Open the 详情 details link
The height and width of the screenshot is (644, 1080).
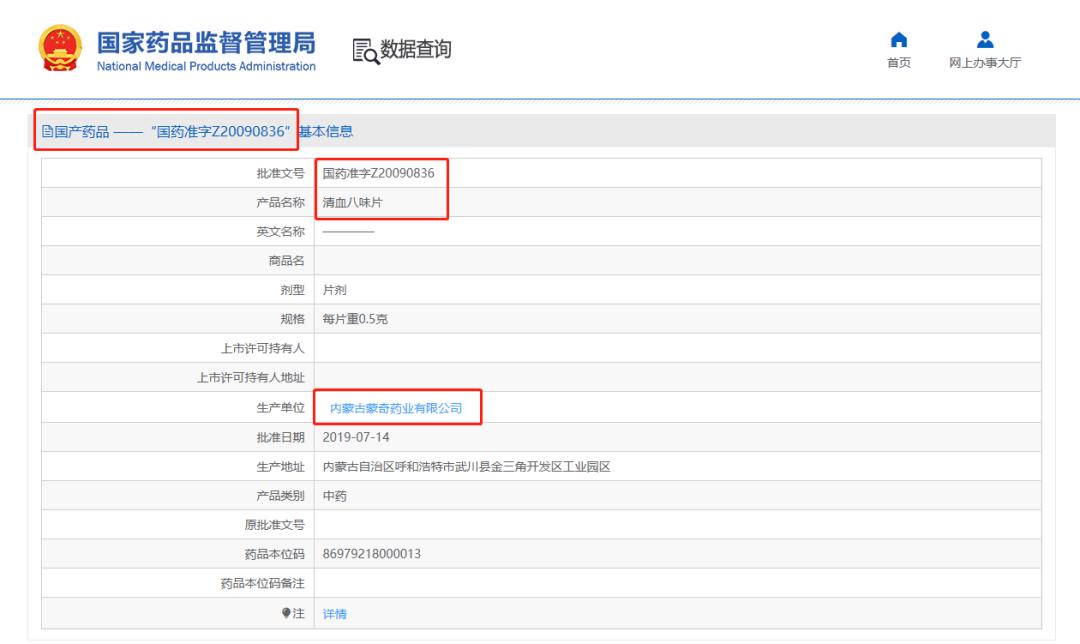[334, 613]
